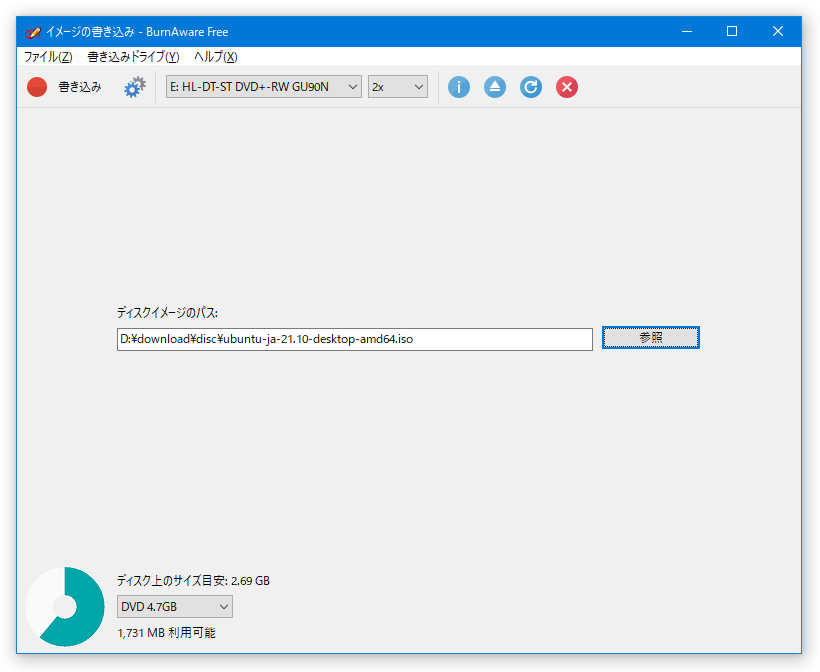Open the ファイル(Z) menu
This screenshot has height=672, width=820.
pyautogui.click(x=48, y=56)
